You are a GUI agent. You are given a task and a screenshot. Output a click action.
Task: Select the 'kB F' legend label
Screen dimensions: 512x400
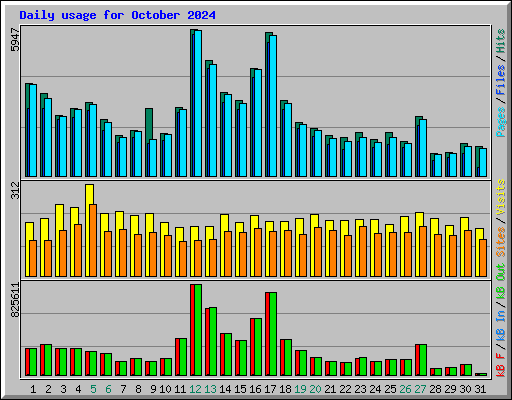click(x=500, y=365)
